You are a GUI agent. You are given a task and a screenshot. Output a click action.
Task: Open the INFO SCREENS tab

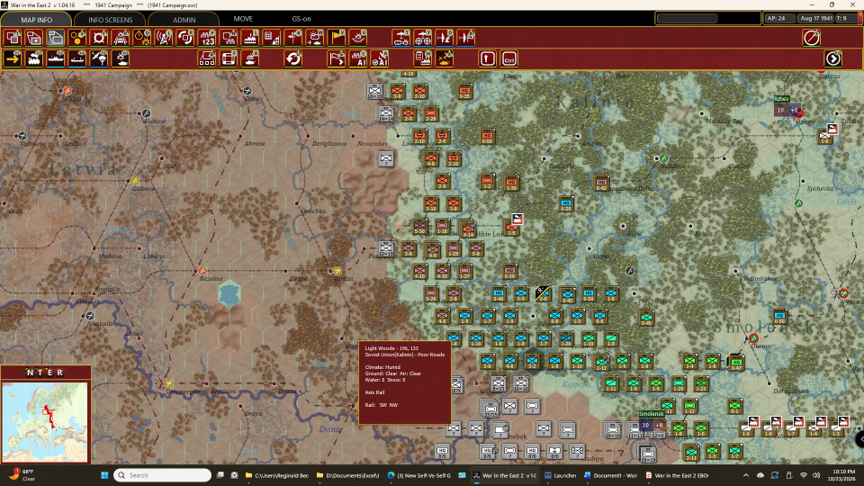(110, 19)
